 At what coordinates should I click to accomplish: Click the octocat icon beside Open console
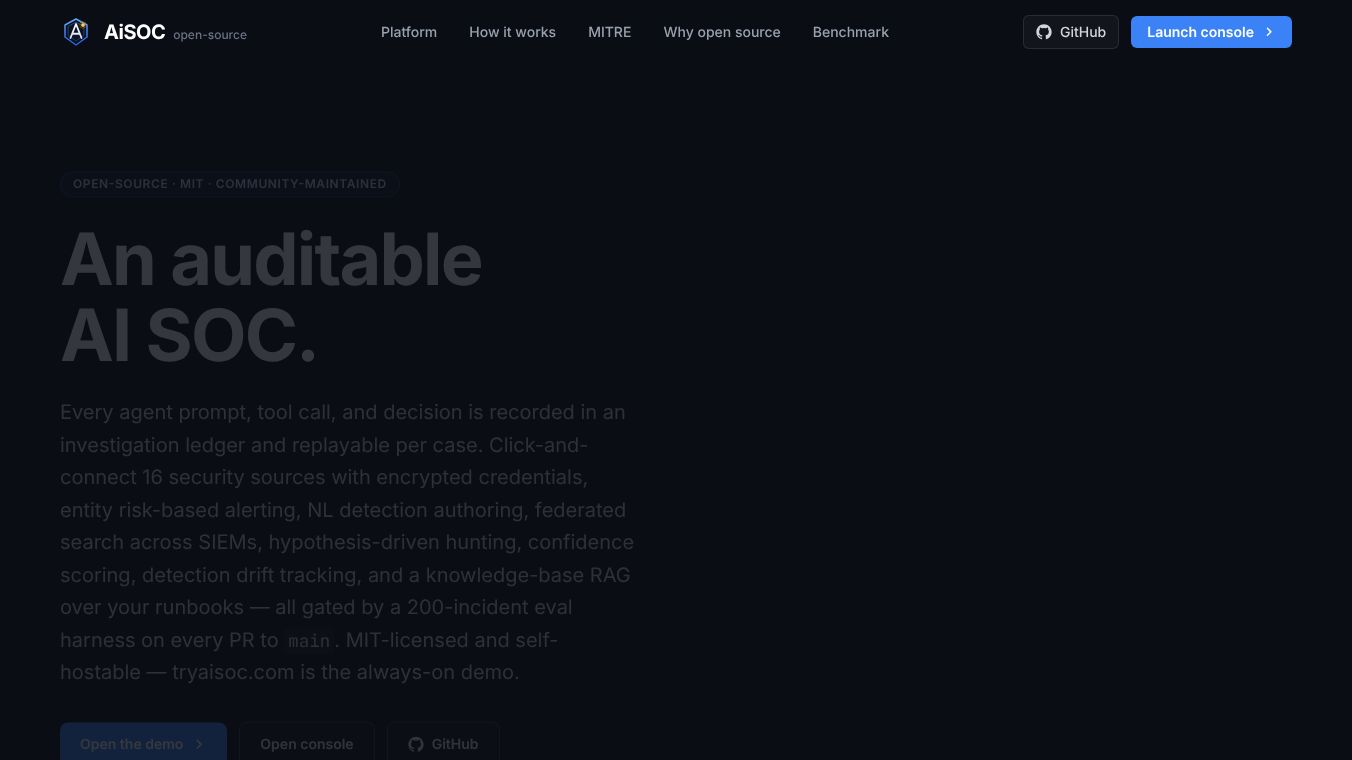coord(416,744)
